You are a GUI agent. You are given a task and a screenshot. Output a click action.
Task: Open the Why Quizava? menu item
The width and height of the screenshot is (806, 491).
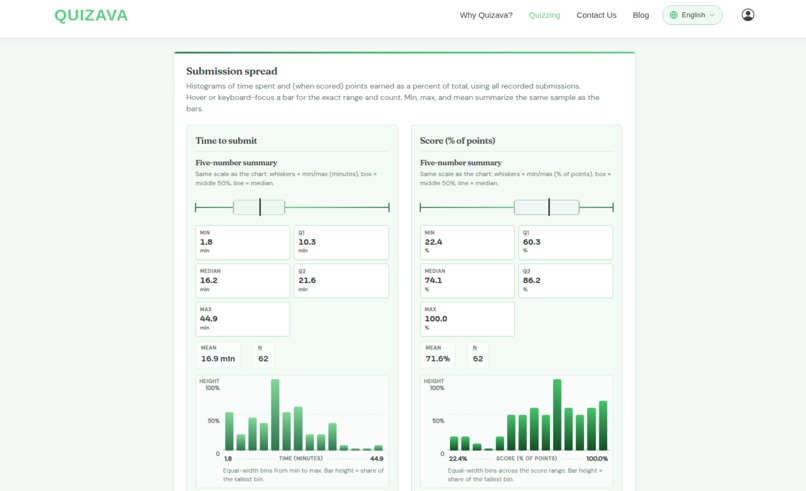coord(486,15)
